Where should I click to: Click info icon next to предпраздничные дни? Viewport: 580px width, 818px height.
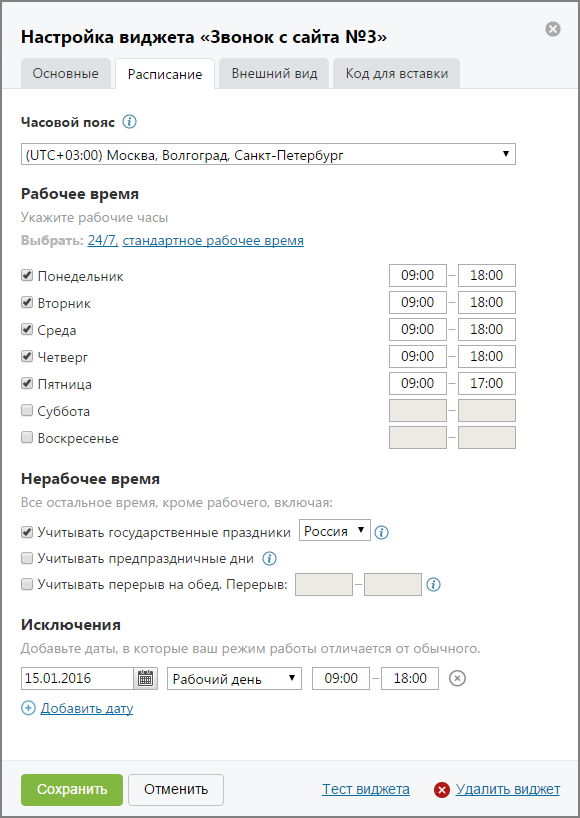269,559
